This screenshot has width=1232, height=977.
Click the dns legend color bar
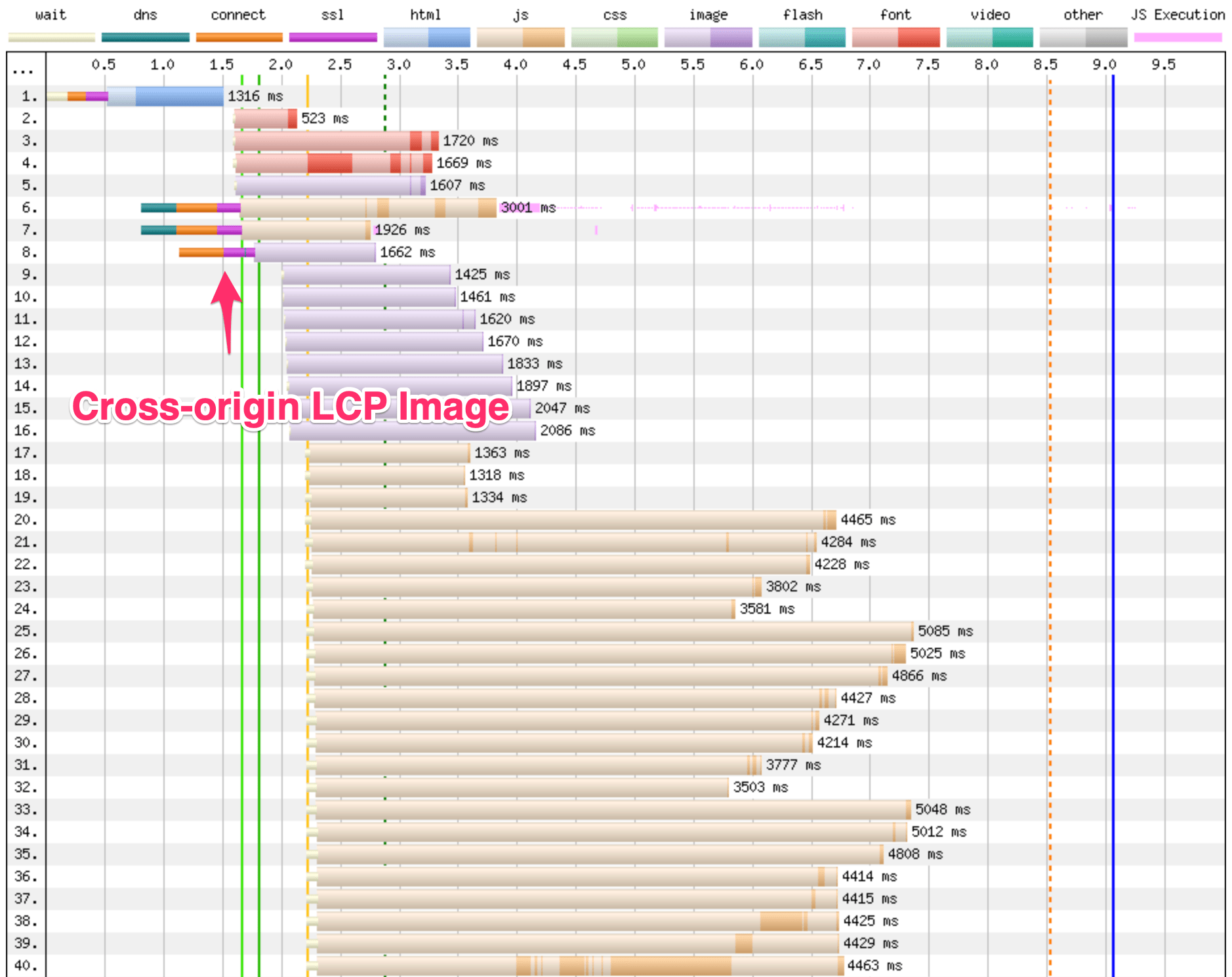tap(145, 37)
